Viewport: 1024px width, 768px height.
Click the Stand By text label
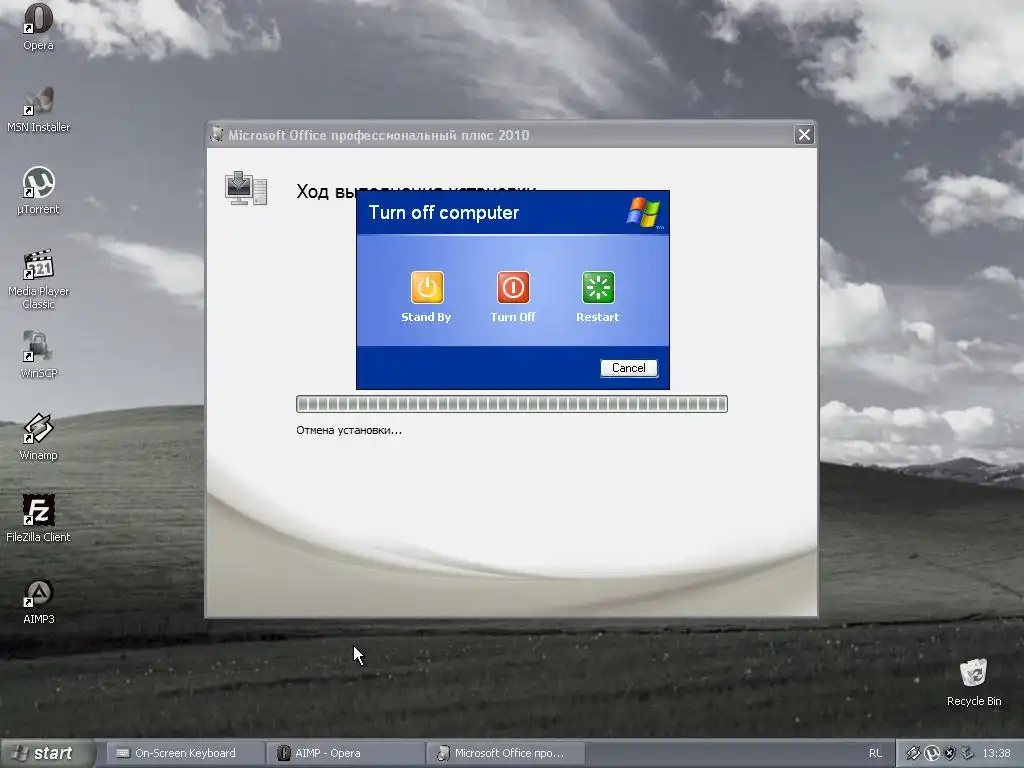tap(426, 317)
